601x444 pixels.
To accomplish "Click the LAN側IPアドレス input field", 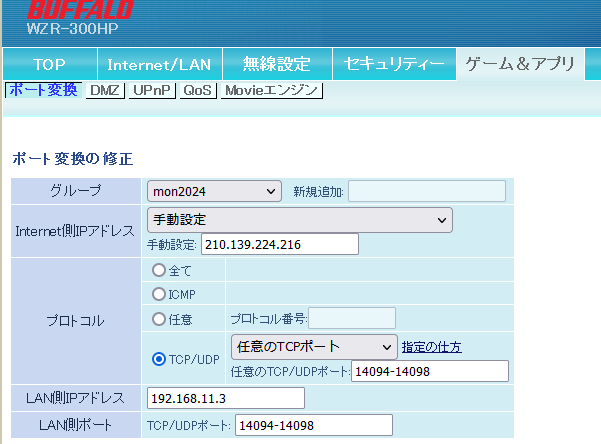I will [225, 398].
